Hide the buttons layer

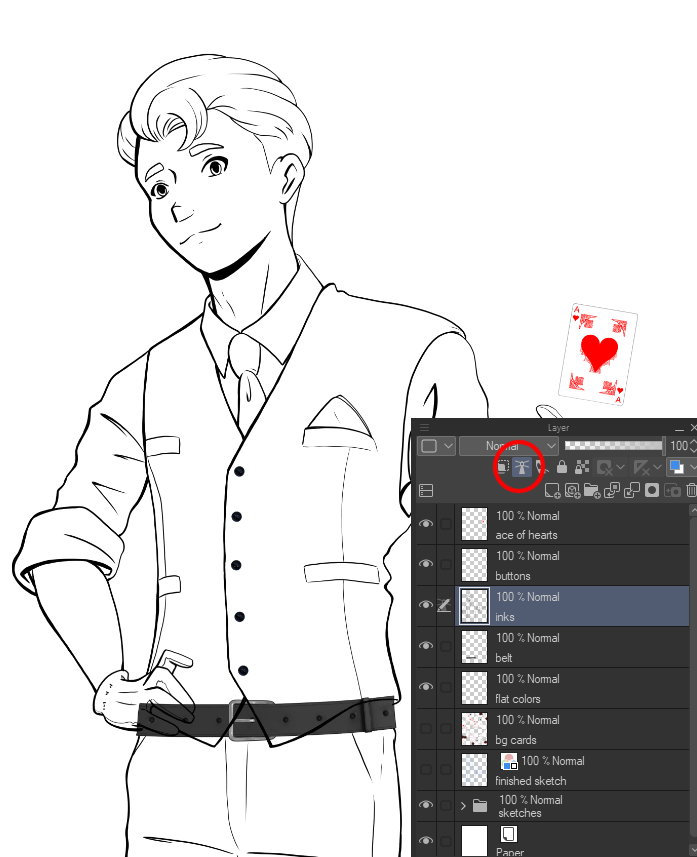426,563
